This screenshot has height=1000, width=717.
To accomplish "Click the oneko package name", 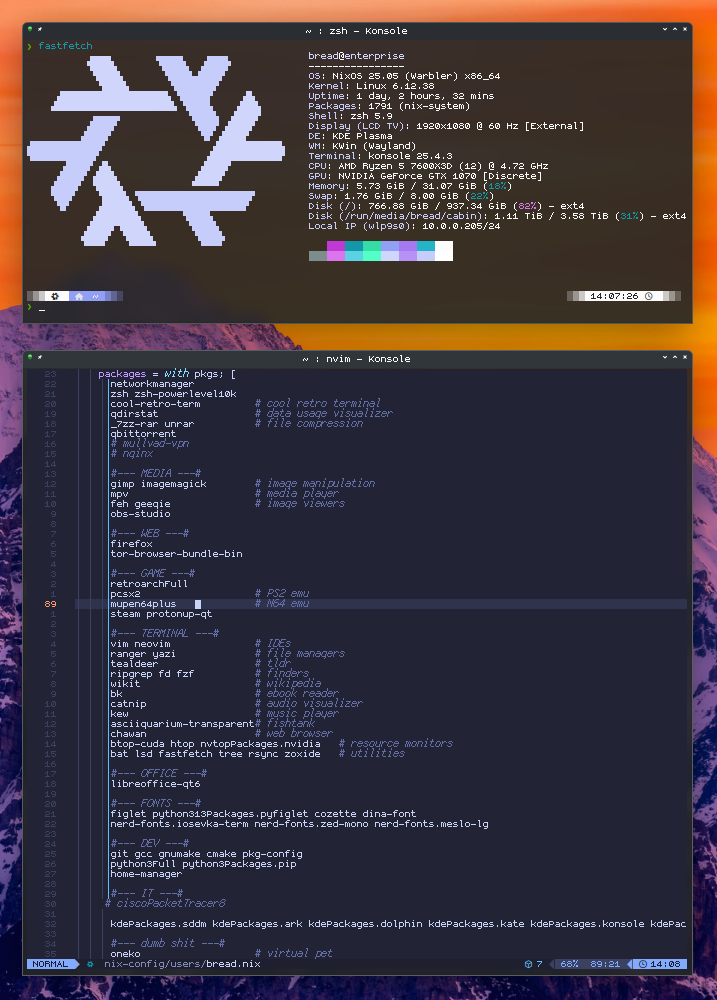I will coord(125,953).
